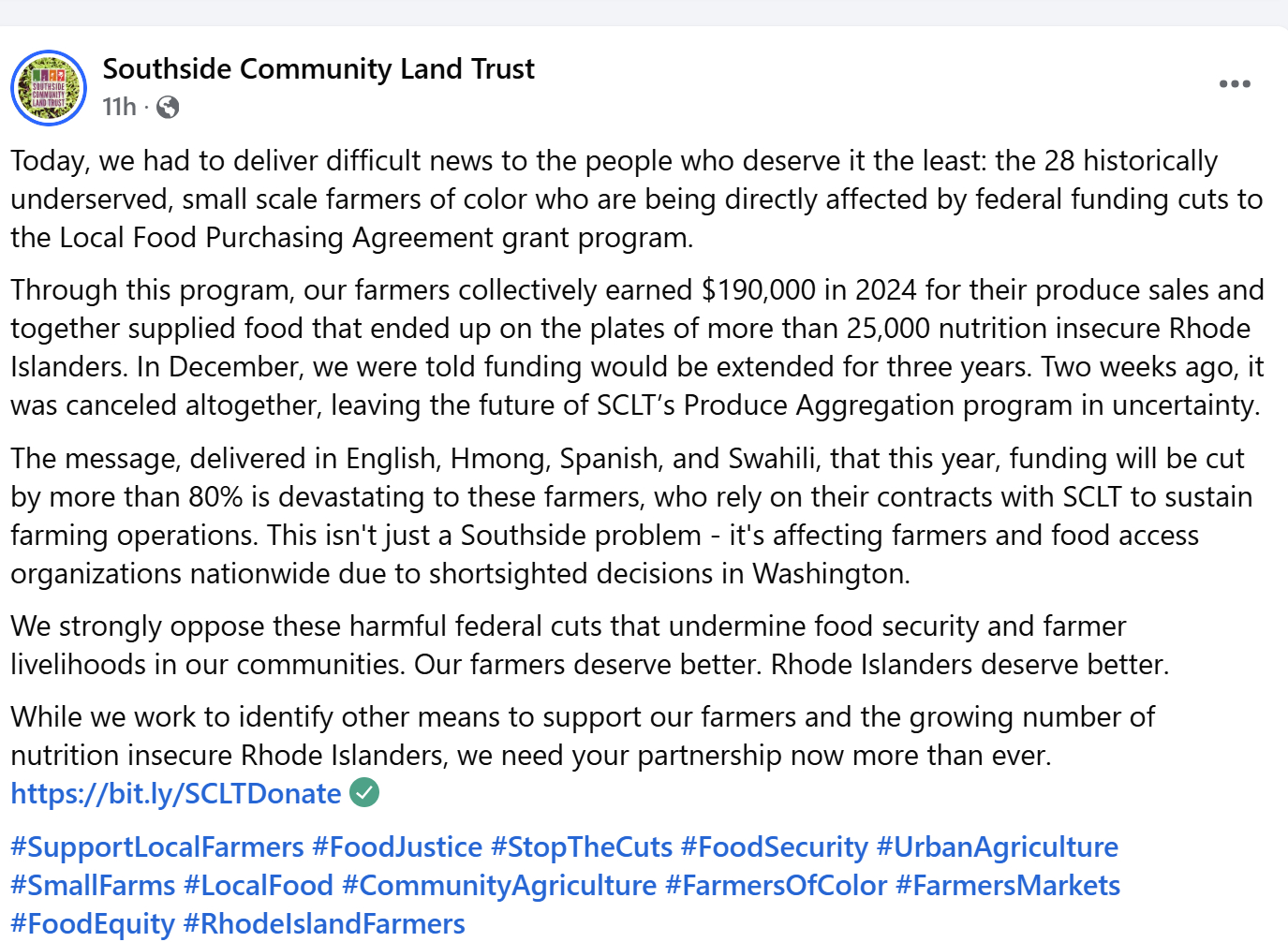Click the public audience globe icon
The image size is (1288, 942).
169,108
